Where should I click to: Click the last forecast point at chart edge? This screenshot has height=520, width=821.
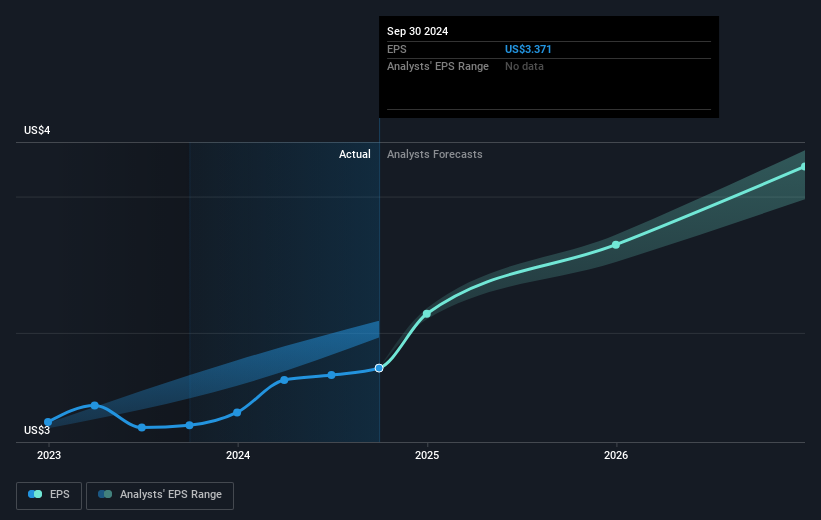coord(803,167)
